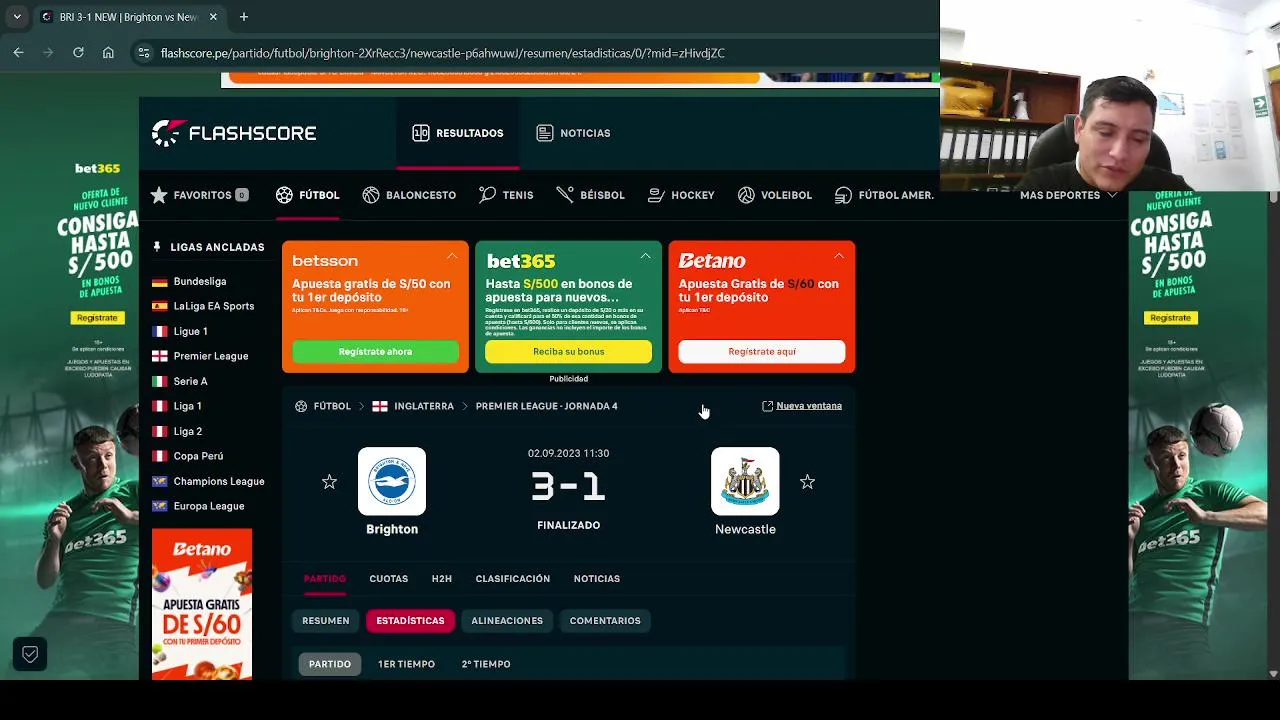Show 1er Tiempo statistics
1280x720 pixels.
pos(406,664)
